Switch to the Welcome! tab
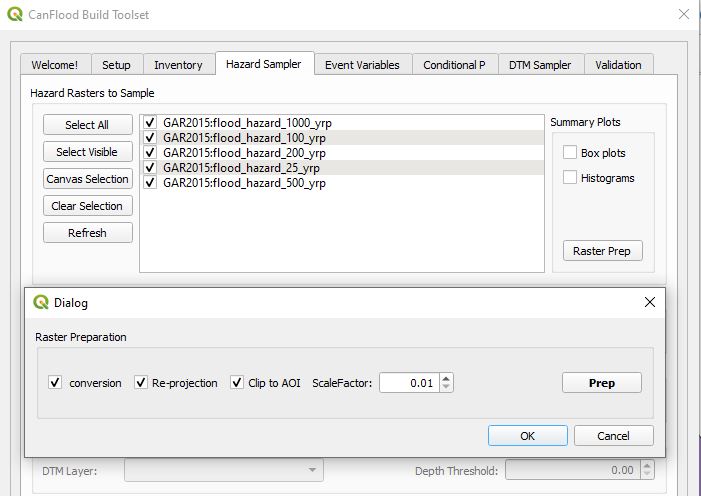 pyautogui.click(x=55, y=65)
